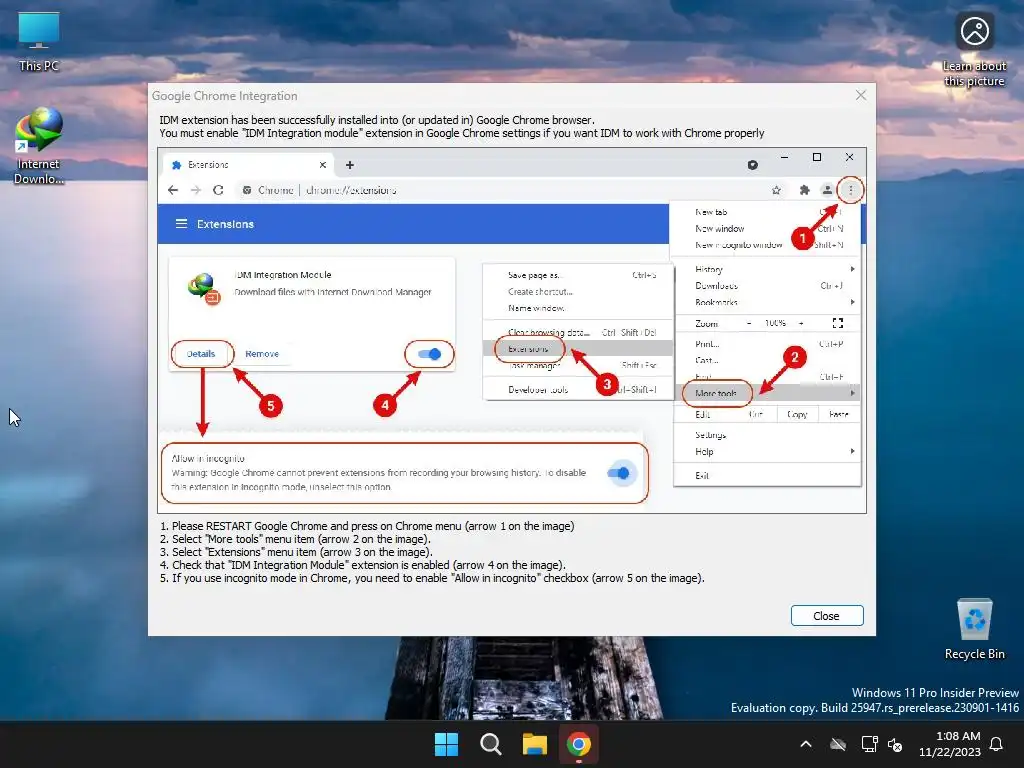Open the This PC desktop icon
1024x768 pixels.
coord(39,41)
